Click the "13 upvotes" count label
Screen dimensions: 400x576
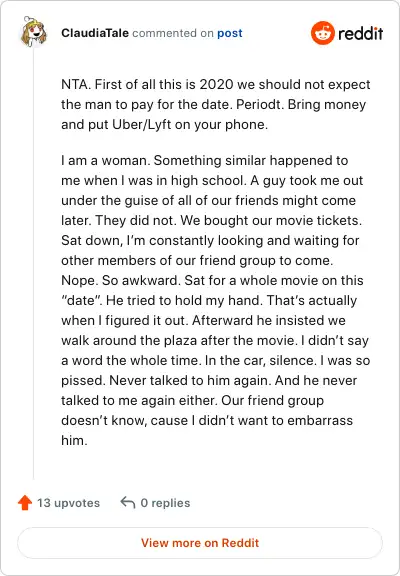(x=68, y=503)
